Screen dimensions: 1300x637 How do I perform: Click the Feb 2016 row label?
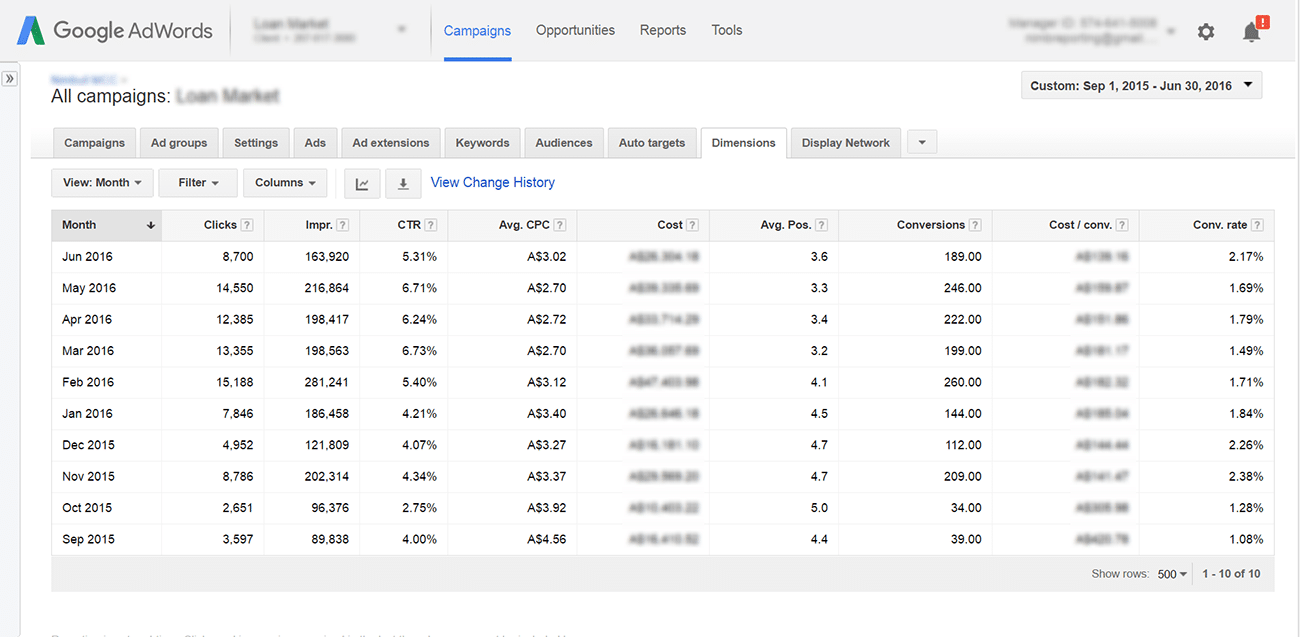click(x=88, y=382)
